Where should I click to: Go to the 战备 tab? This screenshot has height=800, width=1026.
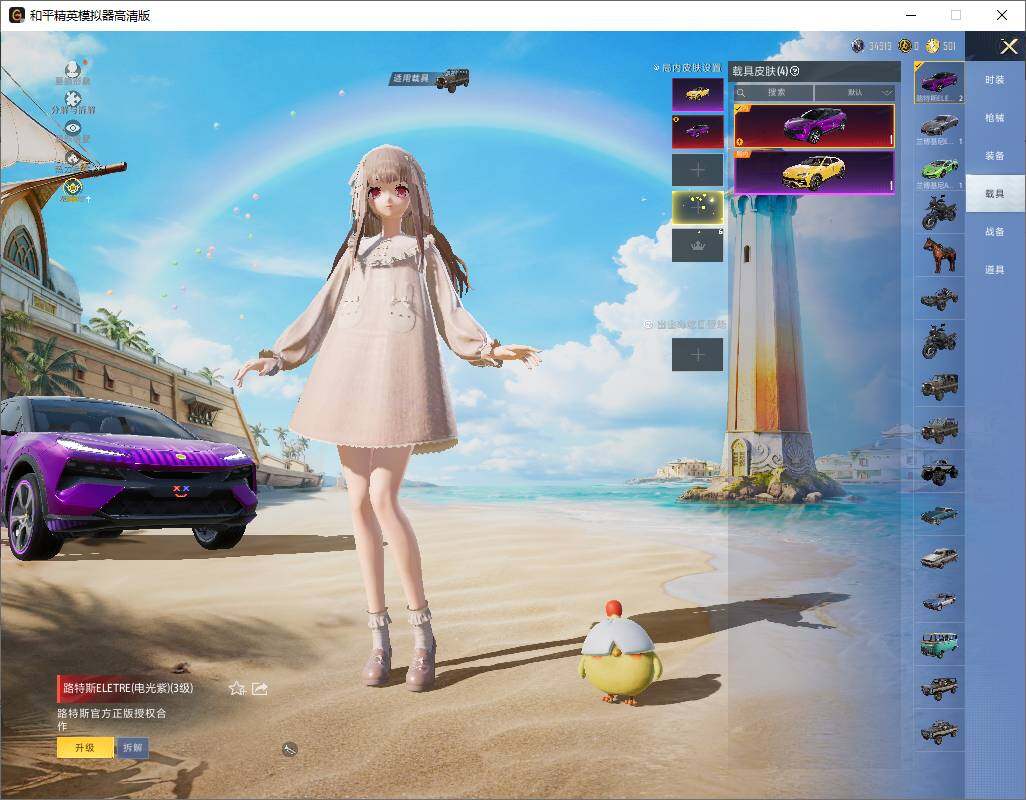(995, 232)
